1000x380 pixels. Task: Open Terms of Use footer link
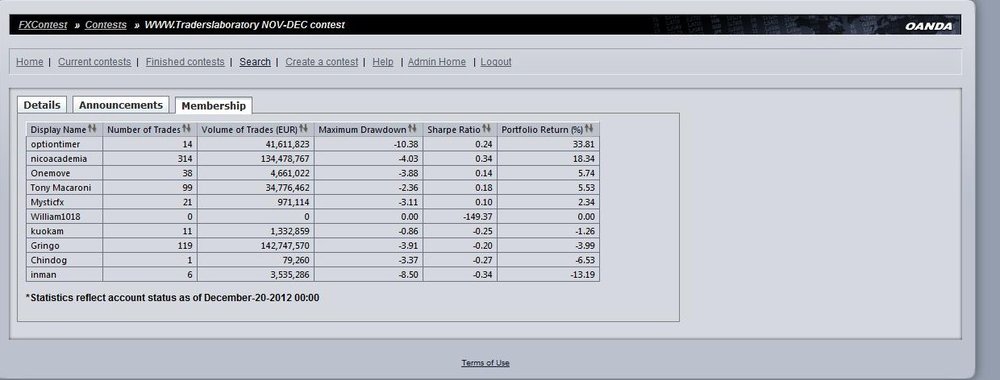coord(485,363)
